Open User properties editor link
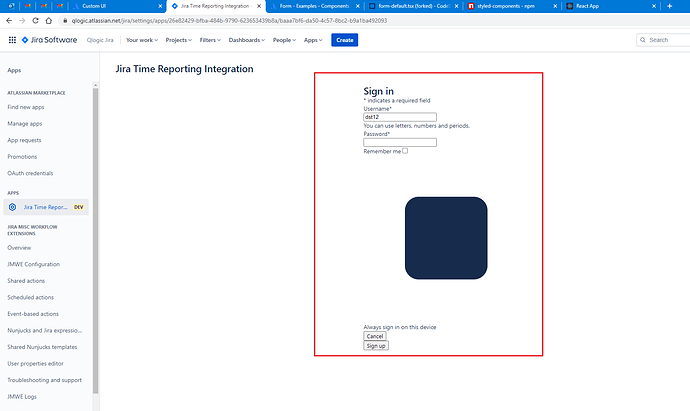This screenshot has width=690, height=411. click(35, 363)
